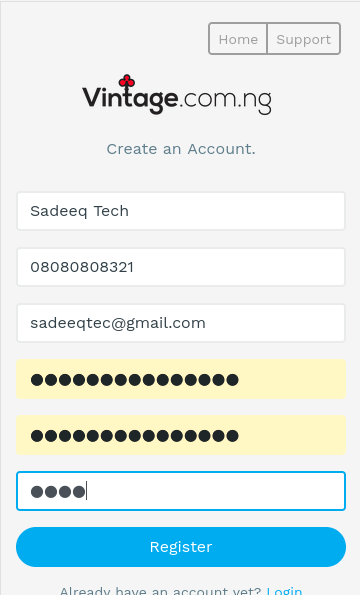Click the 'Already have an account yet?' text
The height and width of the screenshot is (595, 360).
tap(160, 591)
